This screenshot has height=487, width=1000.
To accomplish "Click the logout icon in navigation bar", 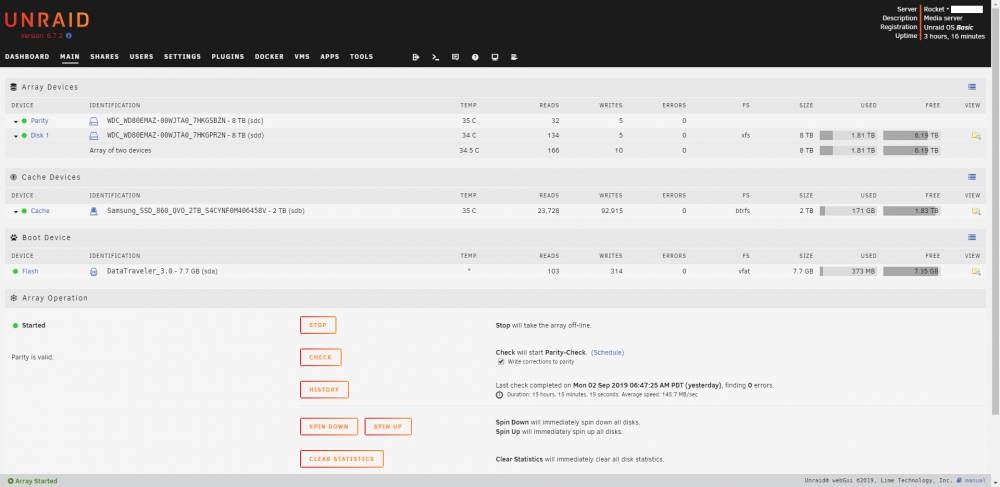I will (x=416, y=57).
